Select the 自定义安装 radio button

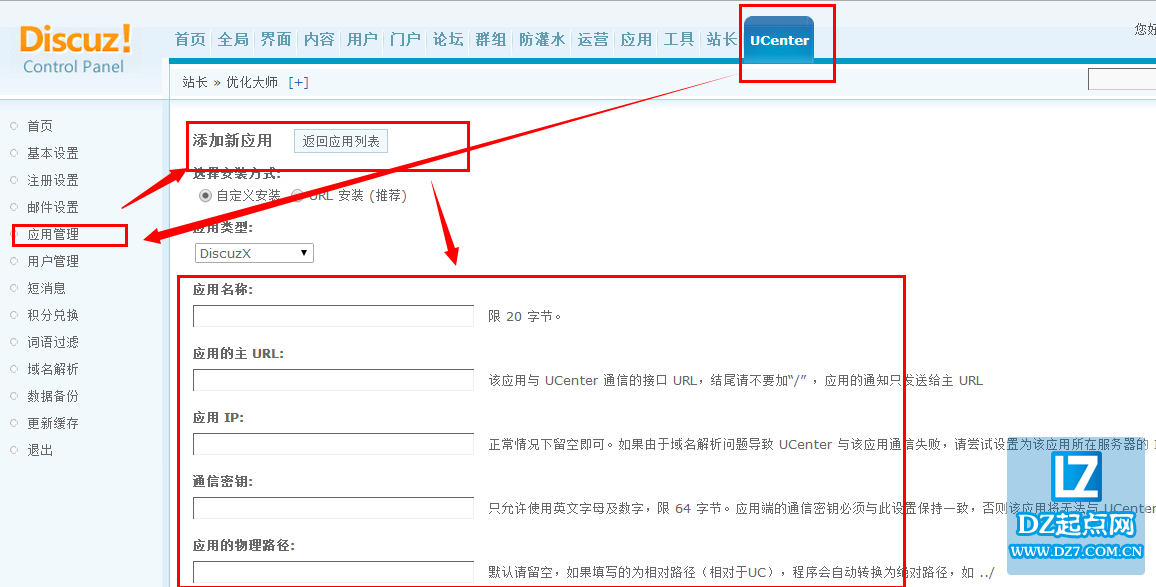pyautogui.click(x=205, y=196)
